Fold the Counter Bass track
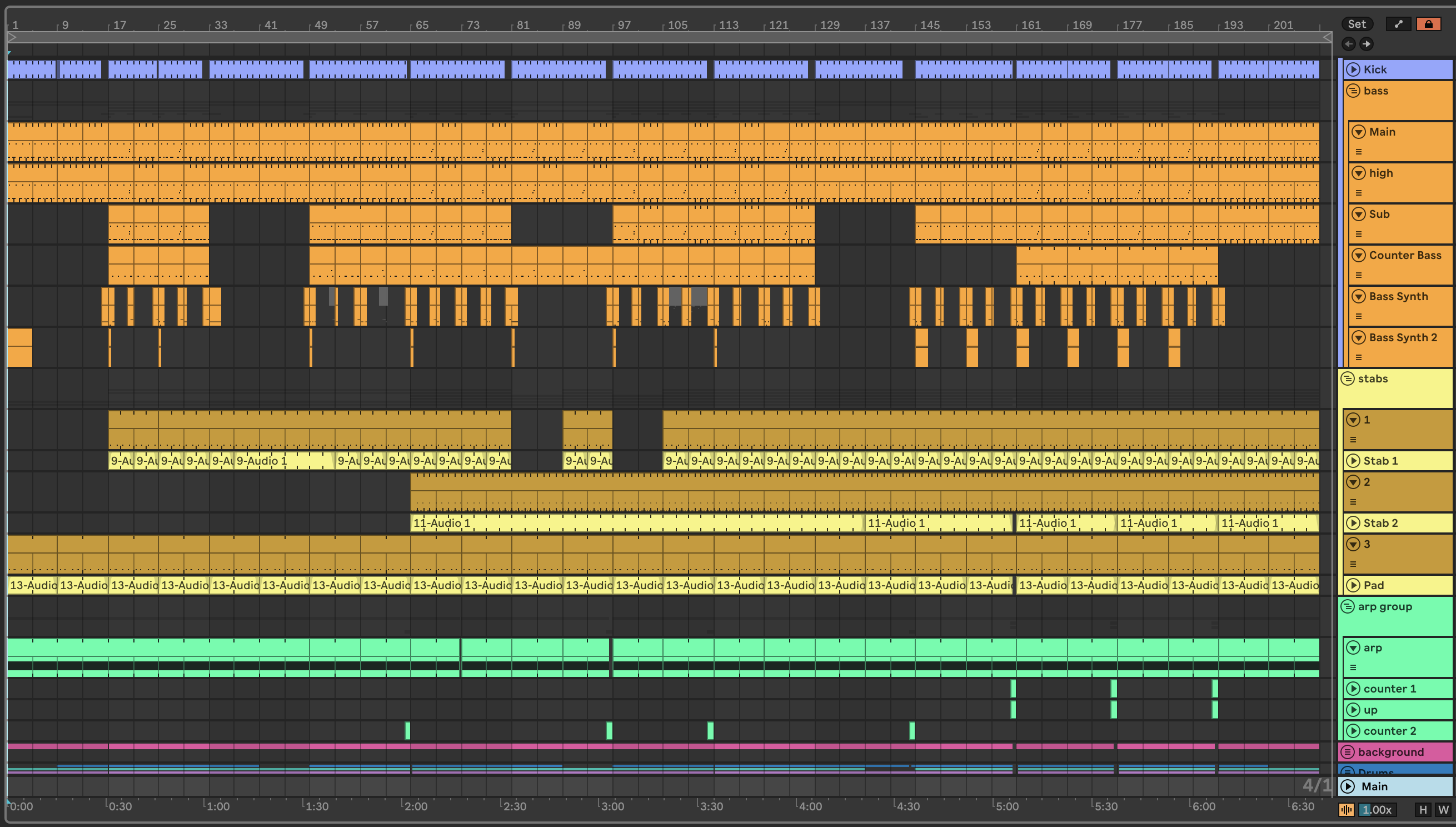 [1358, 256]
